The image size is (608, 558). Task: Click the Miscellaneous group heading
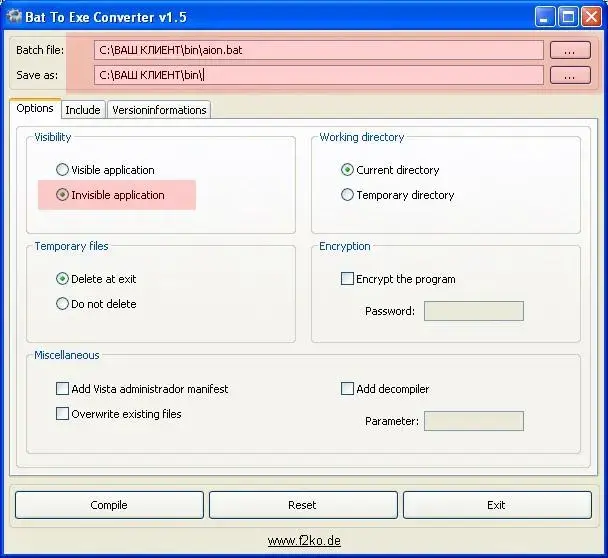pyautogui.click(x=67, y=355)
